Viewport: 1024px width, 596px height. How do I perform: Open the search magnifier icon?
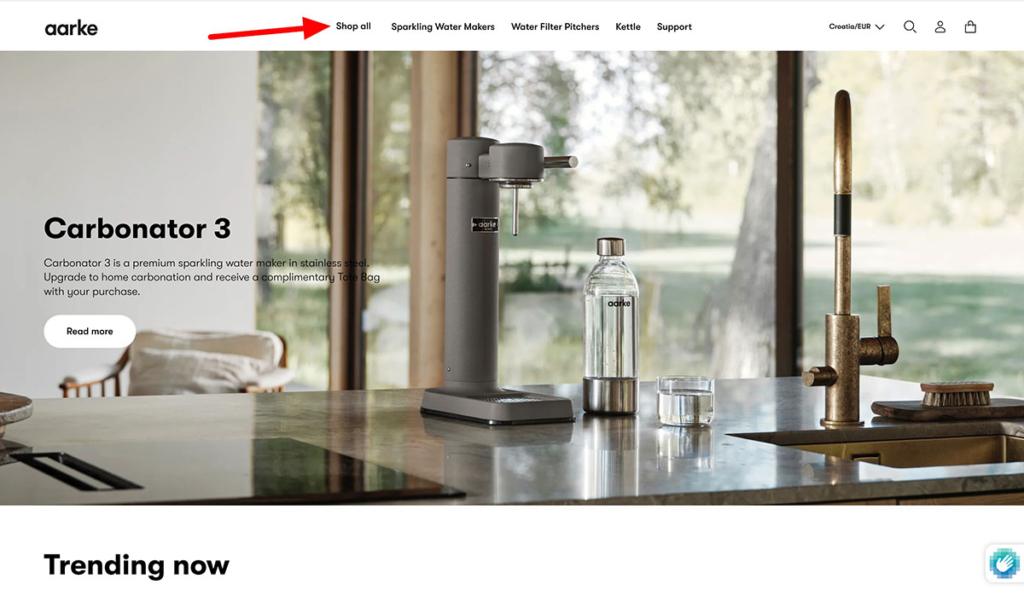(x=910, y=27)
